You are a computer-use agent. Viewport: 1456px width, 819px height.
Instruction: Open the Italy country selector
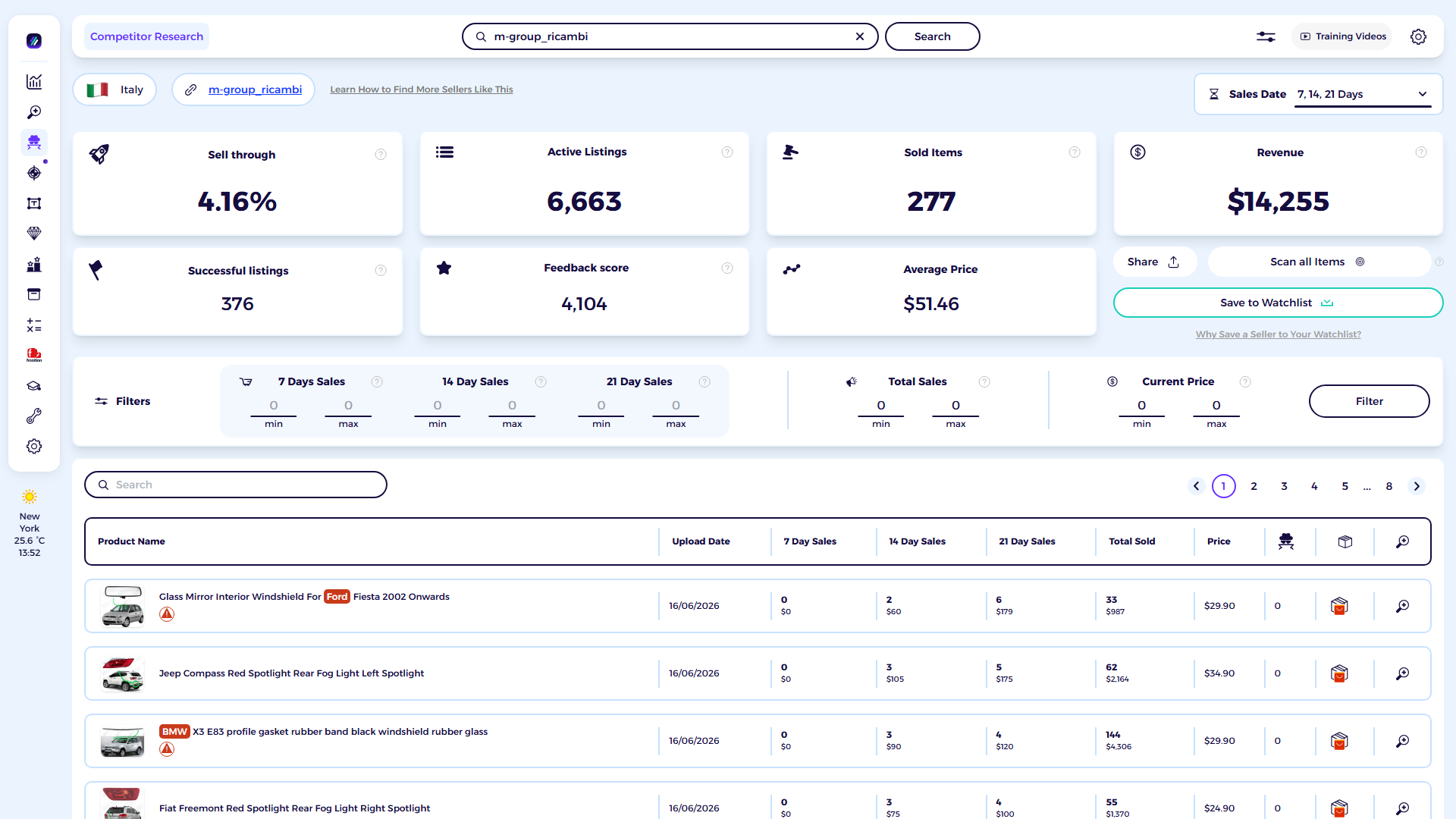click(x=115, y=89)
